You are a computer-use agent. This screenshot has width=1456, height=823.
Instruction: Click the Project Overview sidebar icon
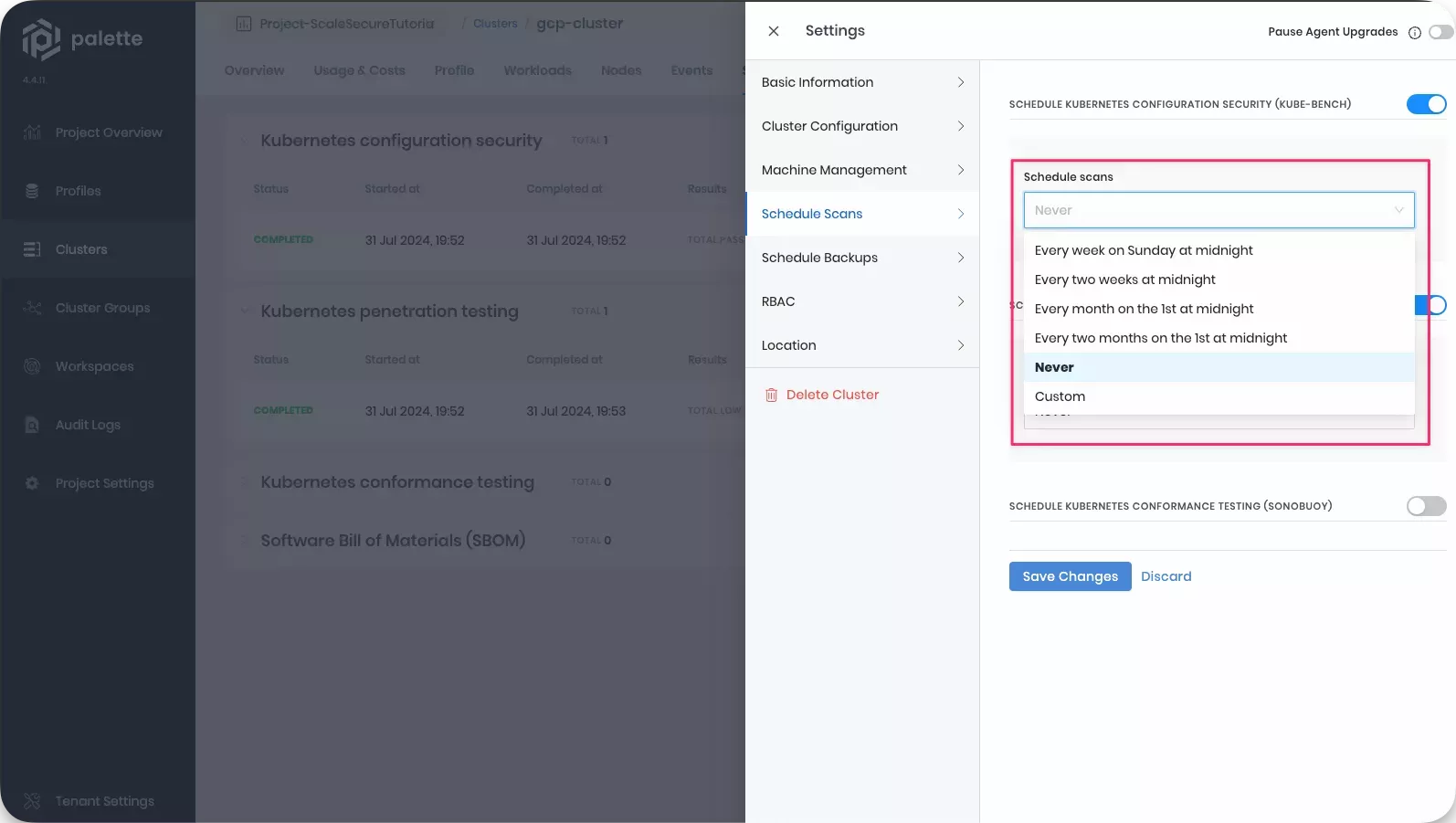(32, 132)
